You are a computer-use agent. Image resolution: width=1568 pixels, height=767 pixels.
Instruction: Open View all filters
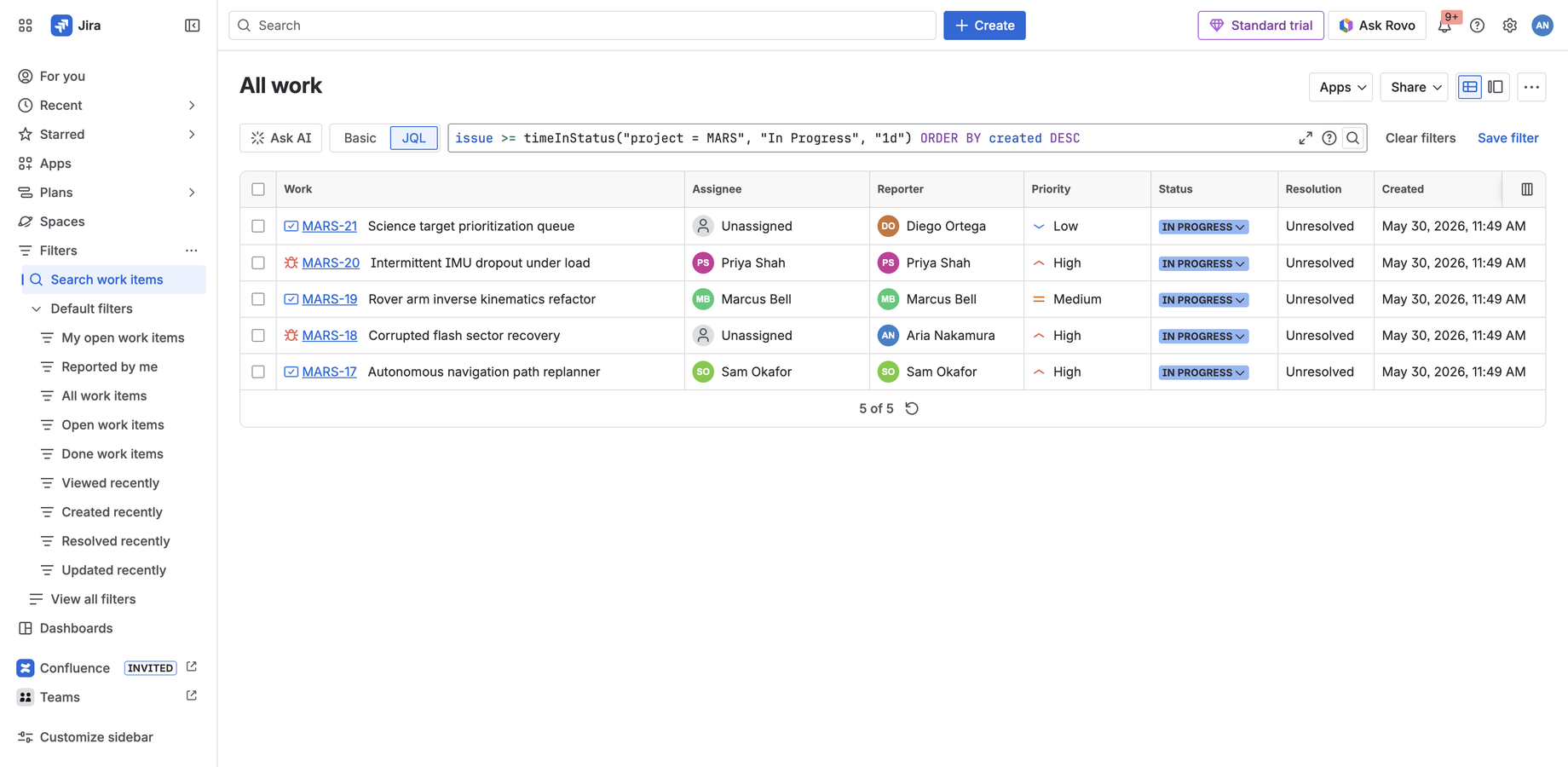point(93,599)
